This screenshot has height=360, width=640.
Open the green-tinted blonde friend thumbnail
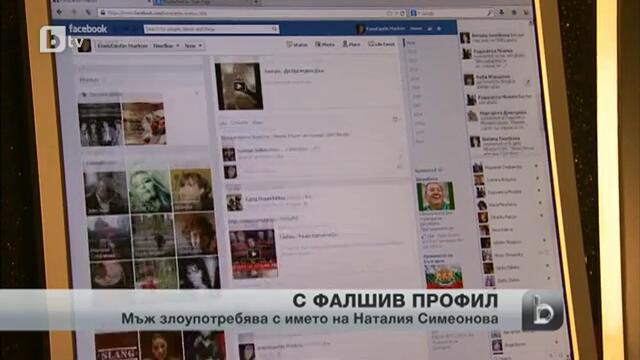[149, 192]
